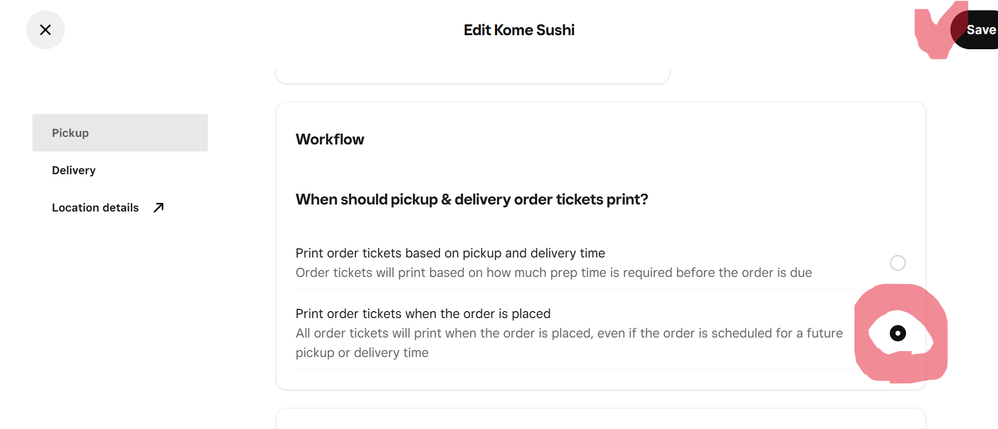Image resolution: width=998 pixels, height=429 pixels.
Task: Select print based on pickup and delivery time
Action: point(898,263)
